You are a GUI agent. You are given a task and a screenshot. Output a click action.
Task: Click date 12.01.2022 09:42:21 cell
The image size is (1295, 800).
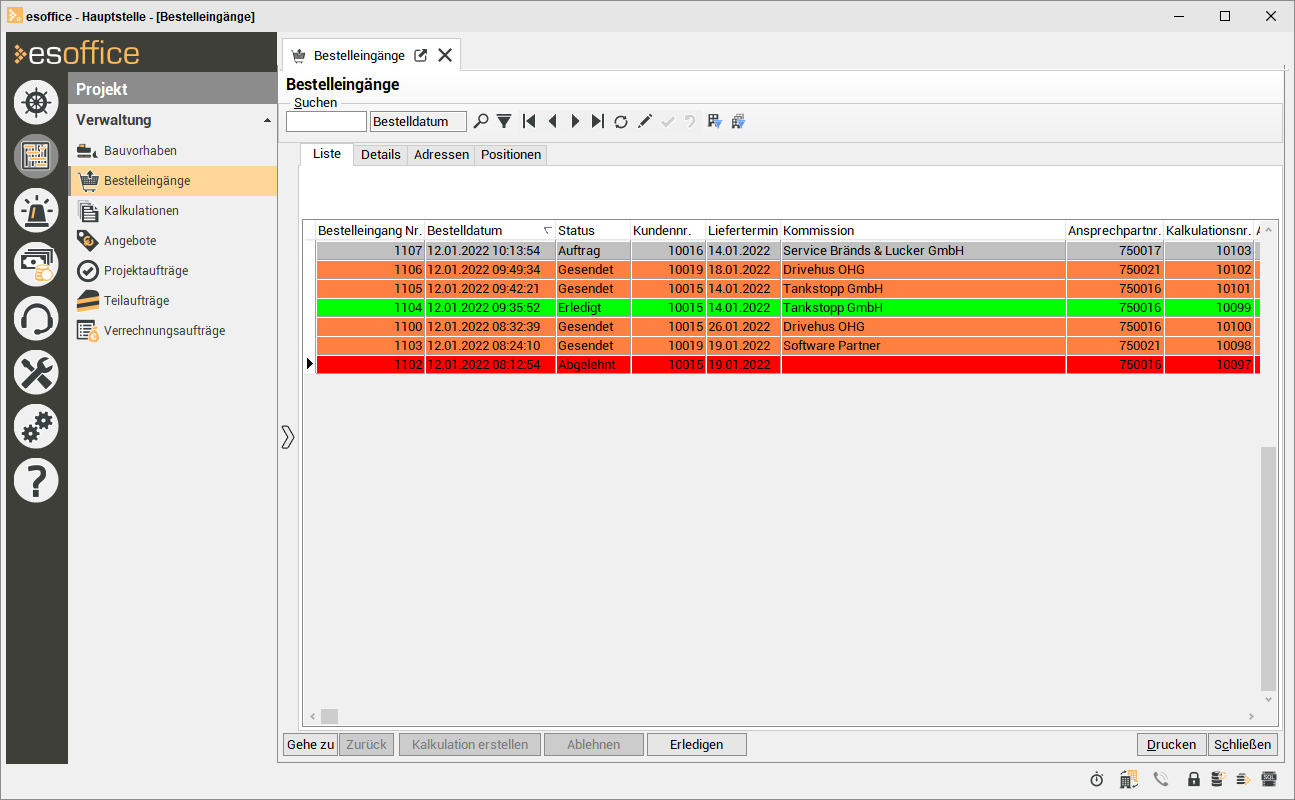(490, 289)
